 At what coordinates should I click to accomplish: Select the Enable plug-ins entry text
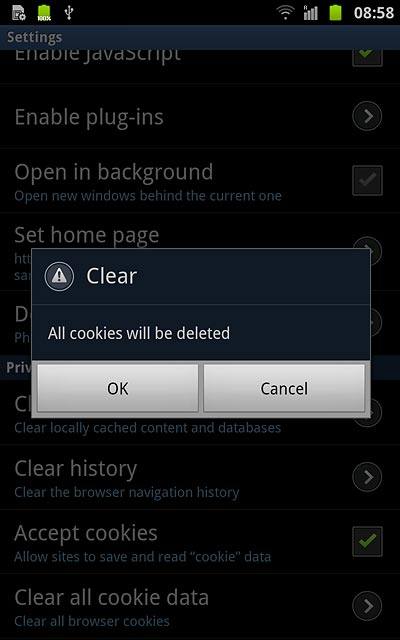(89, 118)
